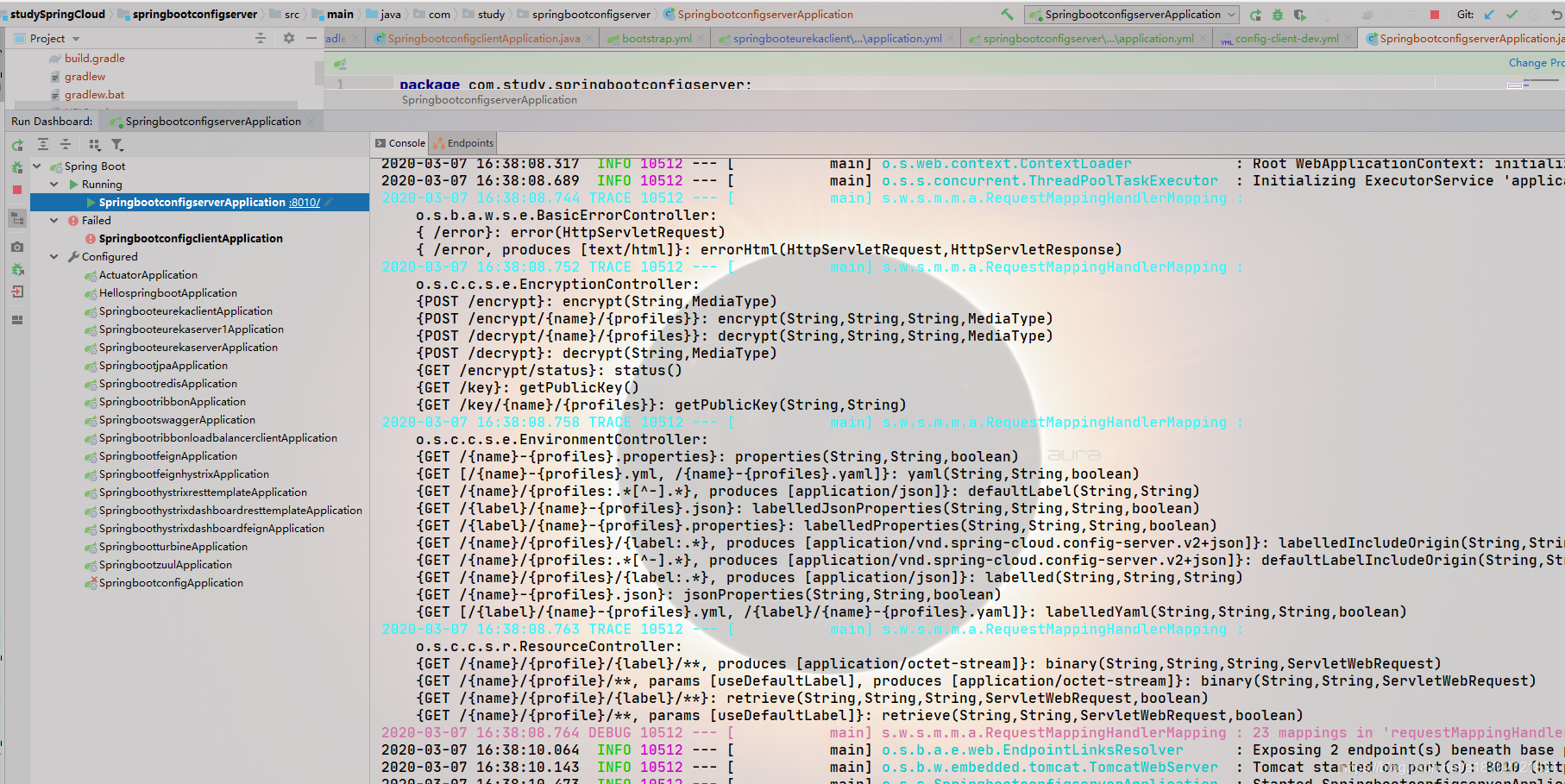Click Collapse All in Run Dashboard toolbar
This screenshot has height=784, width=1565.
(65, 145)
